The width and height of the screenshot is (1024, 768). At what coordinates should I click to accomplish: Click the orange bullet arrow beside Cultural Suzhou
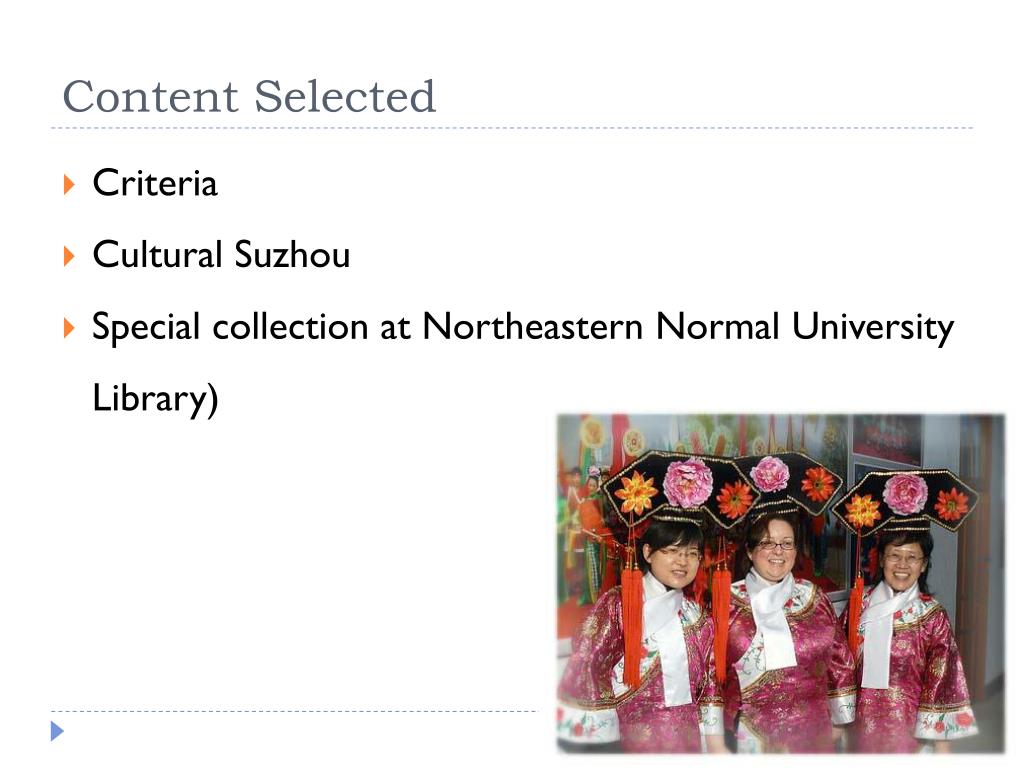69,256
